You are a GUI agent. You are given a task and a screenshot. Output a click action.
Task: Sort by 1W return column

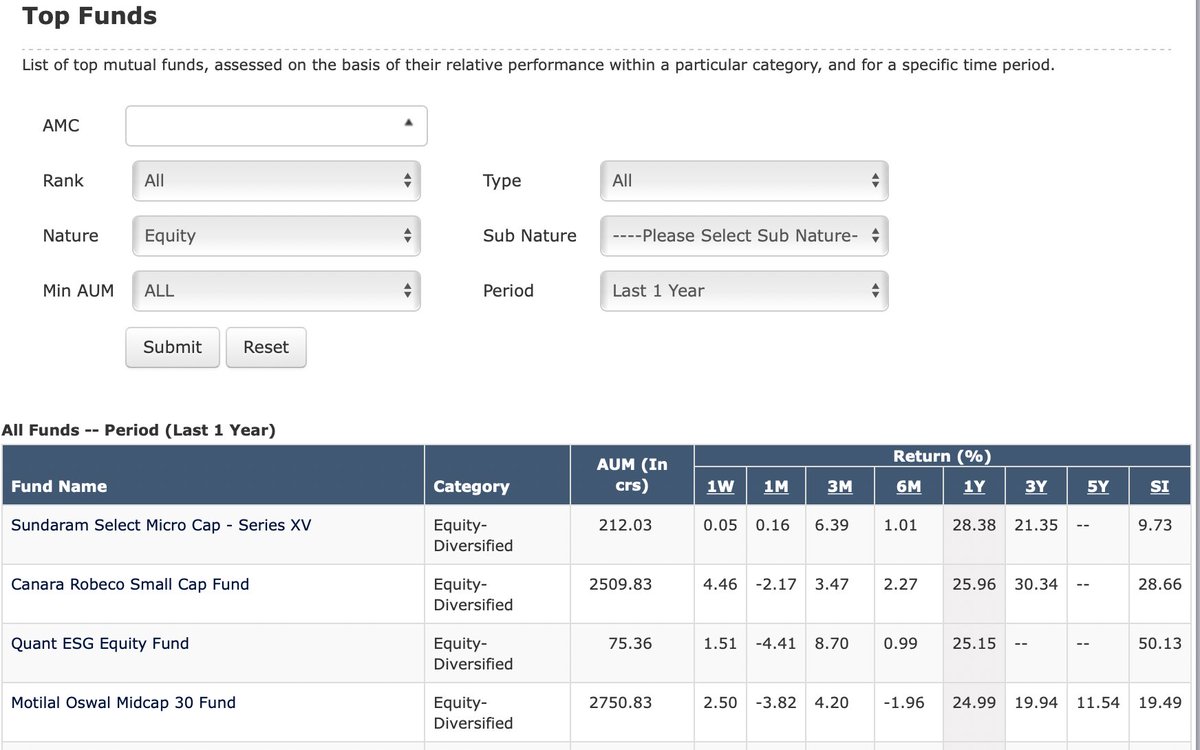coord(720,486)
